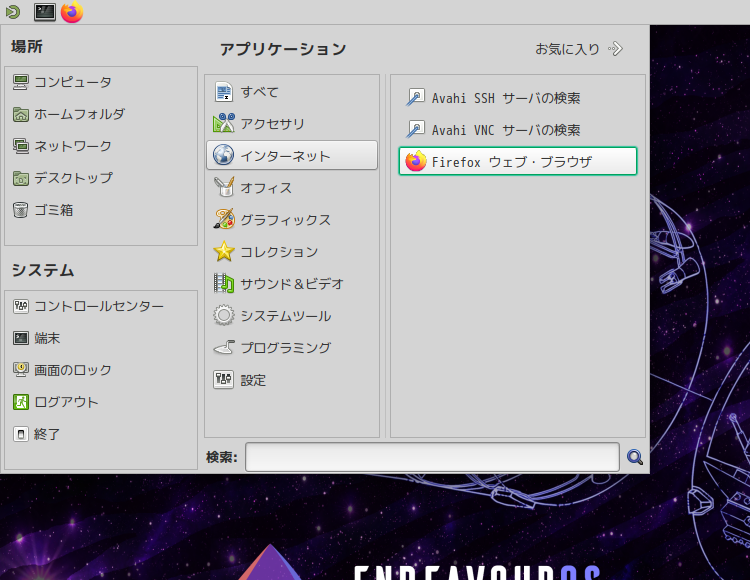Choose ログアウト text label

[x=66, y=402]
